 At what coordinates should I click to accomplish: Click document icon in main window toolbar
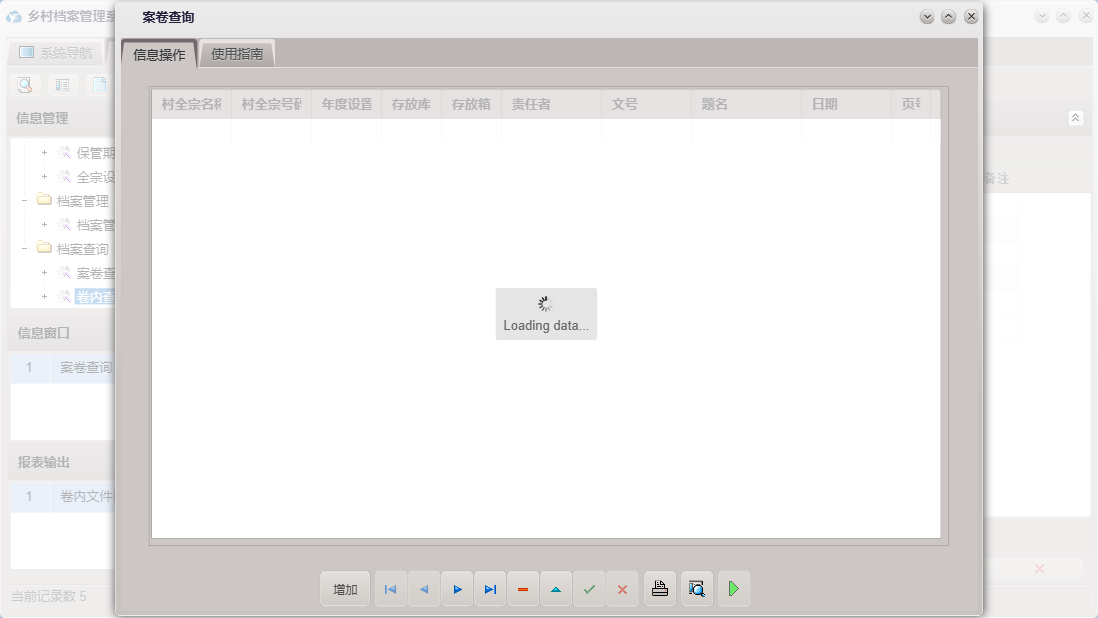99,85
